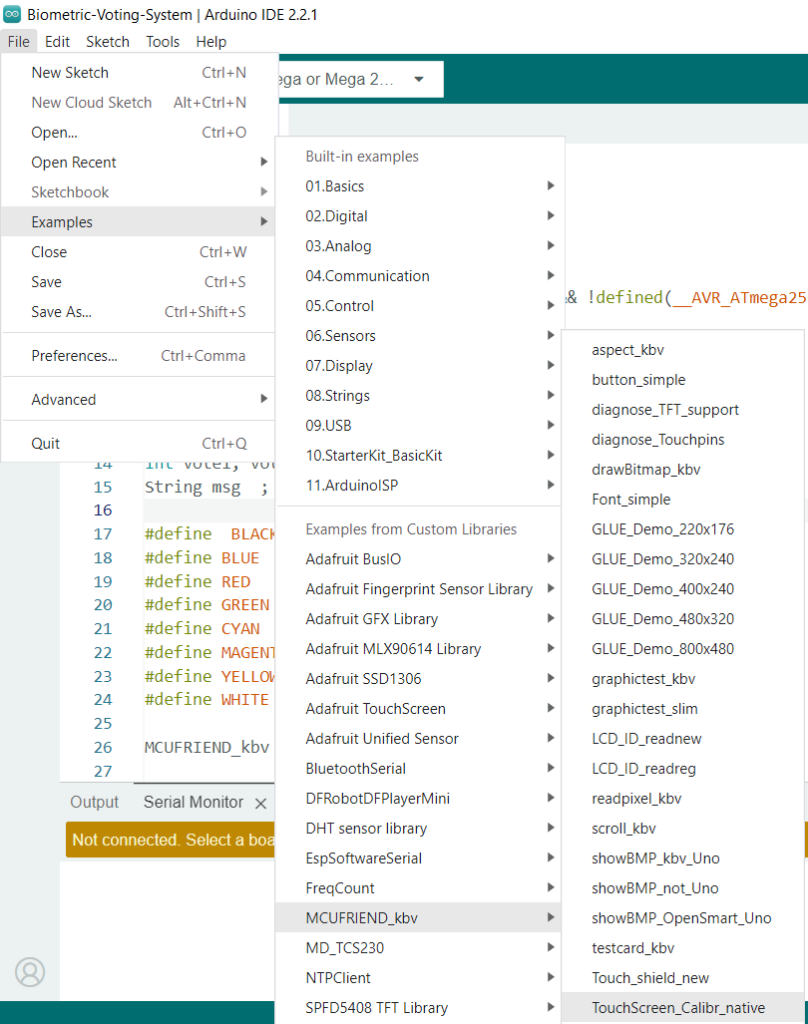Open the Tools menu

pos(163,42)
